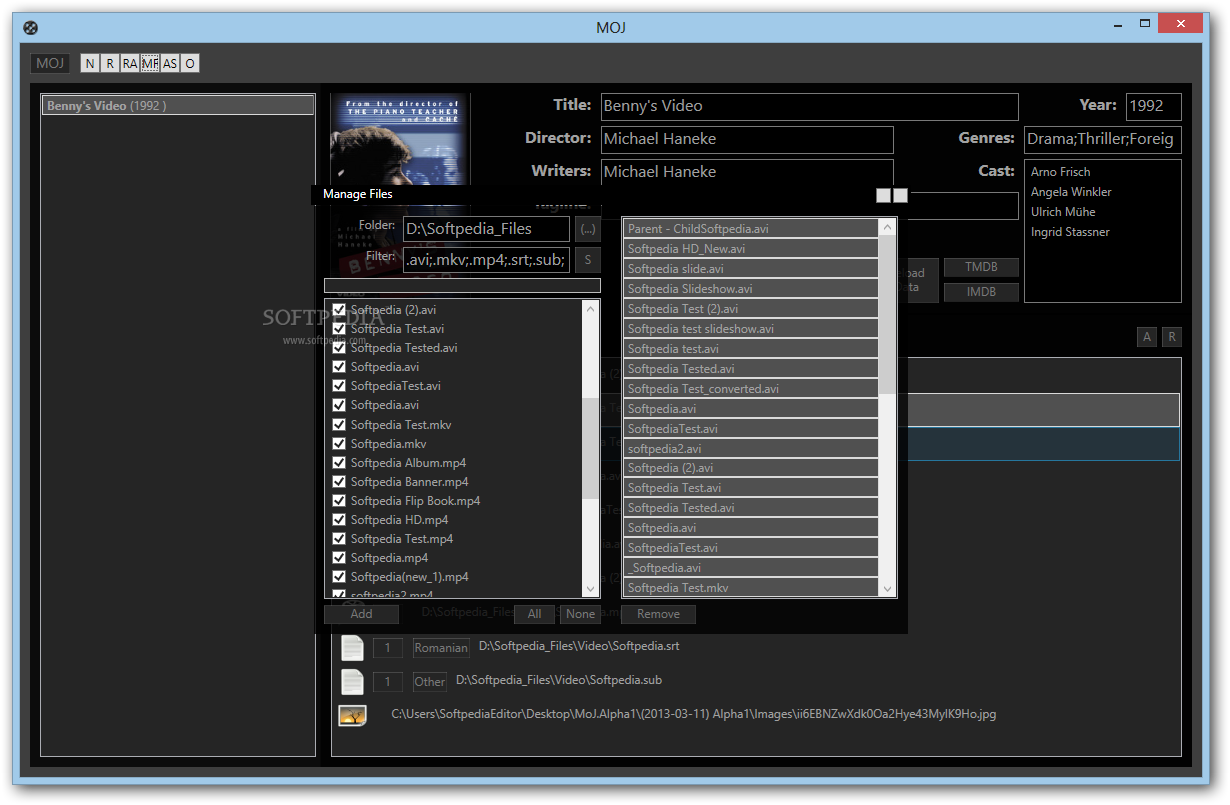
Task: Select _Softpedia.avi in the added files list
Action: click(751, 568)
